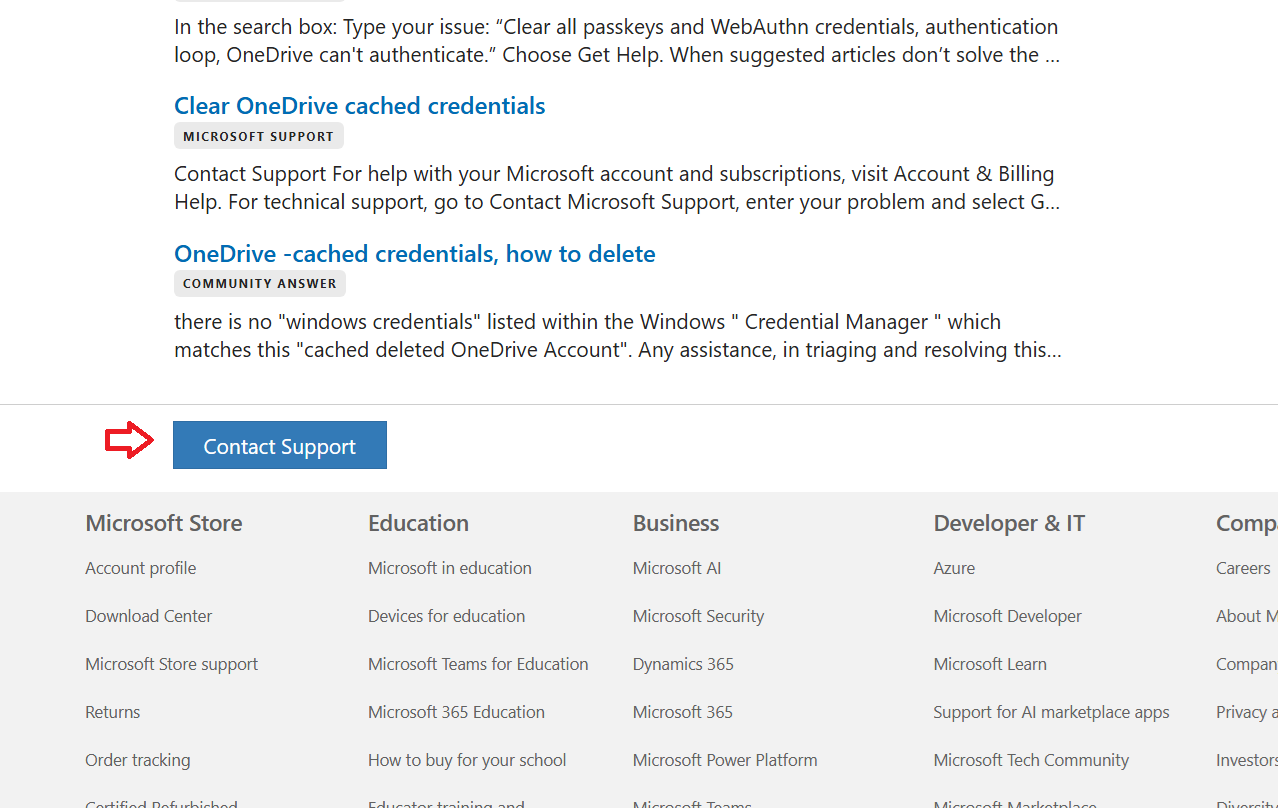Image resolution: width=1278 pixels, height=808 pixels.
Task: Go to Download Center
Action: click(x=149, y=616)
